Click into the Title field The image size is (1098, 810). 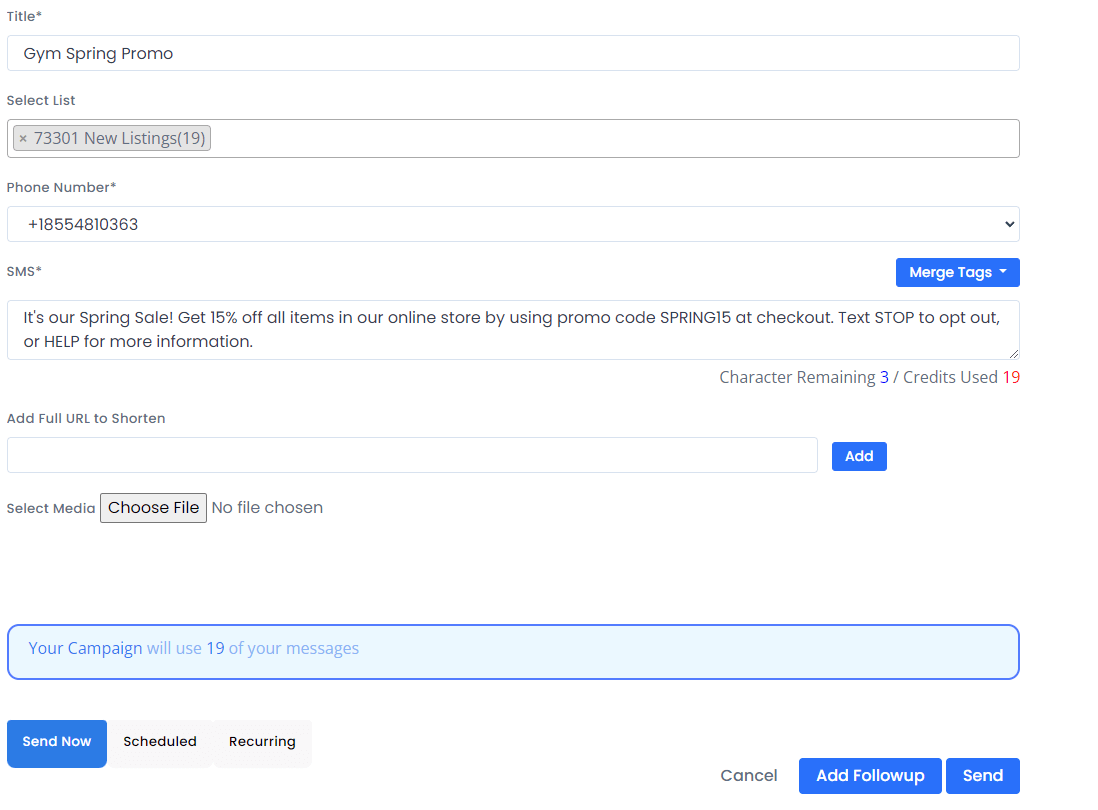pyautogui.click(x=513, y=53)
